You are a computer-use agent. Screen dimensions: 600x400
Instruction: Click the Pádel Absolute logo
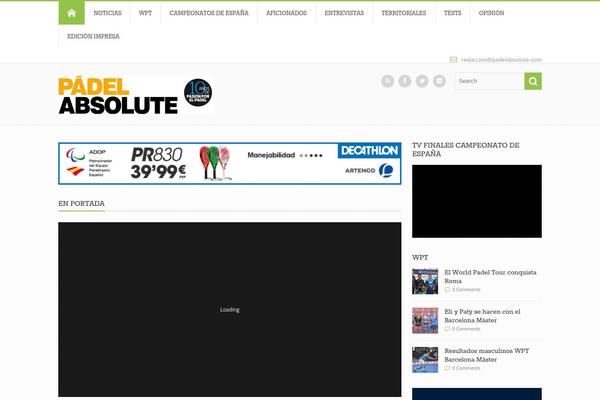[118, 96]
